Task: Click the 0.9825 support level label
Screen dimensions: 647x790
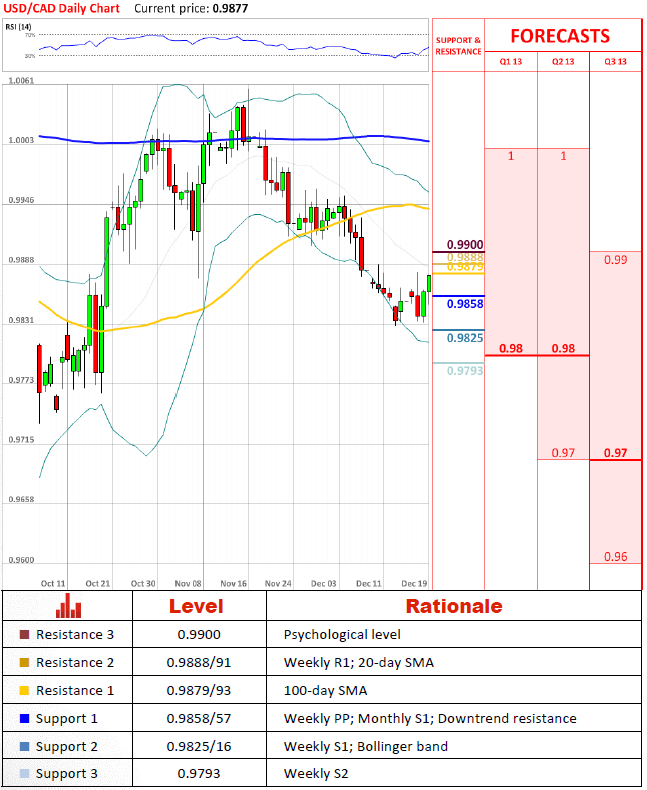Action: (465, 338)
